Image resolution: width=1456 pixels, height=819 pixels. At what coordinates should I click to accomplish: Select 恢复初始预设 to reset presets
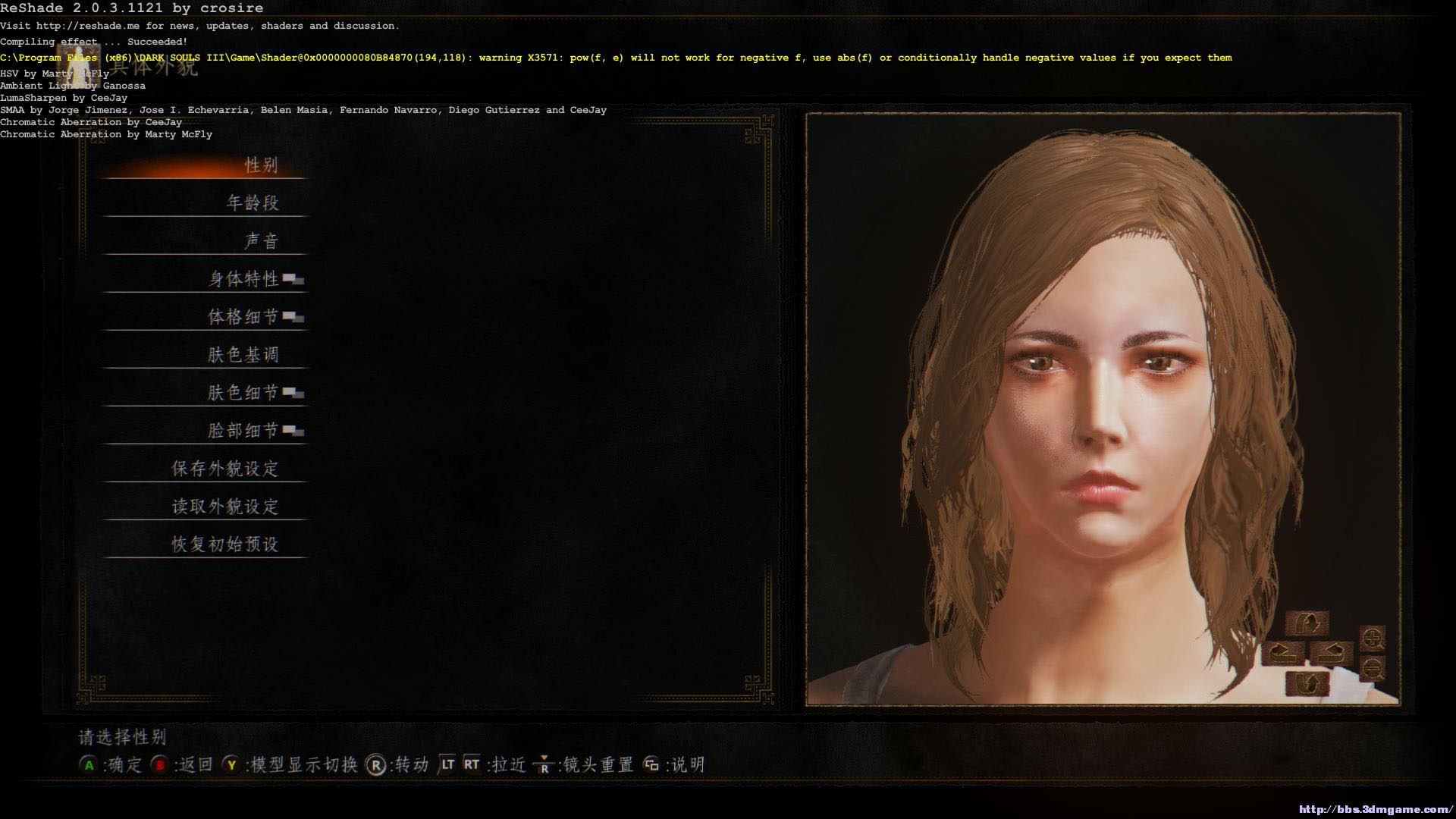click(x=205, y=544)
